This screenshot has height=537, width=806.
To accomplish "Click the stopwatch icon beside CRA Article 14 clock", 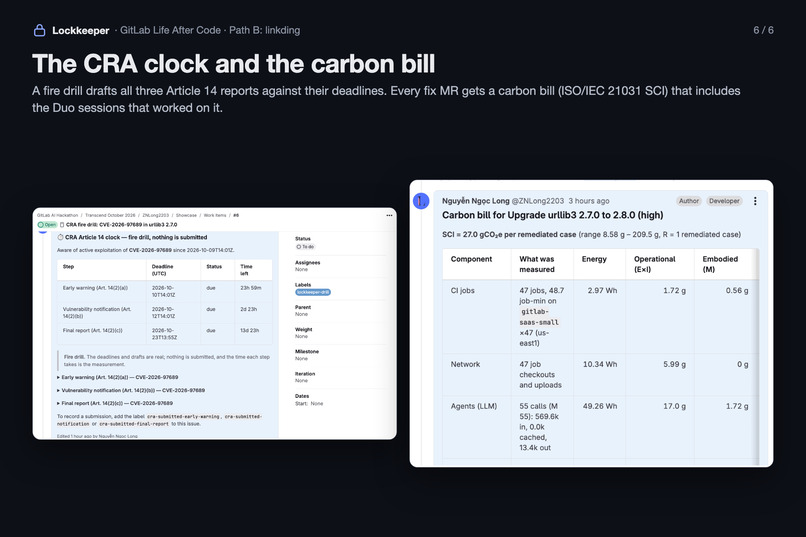I will [x=60, y=237].
